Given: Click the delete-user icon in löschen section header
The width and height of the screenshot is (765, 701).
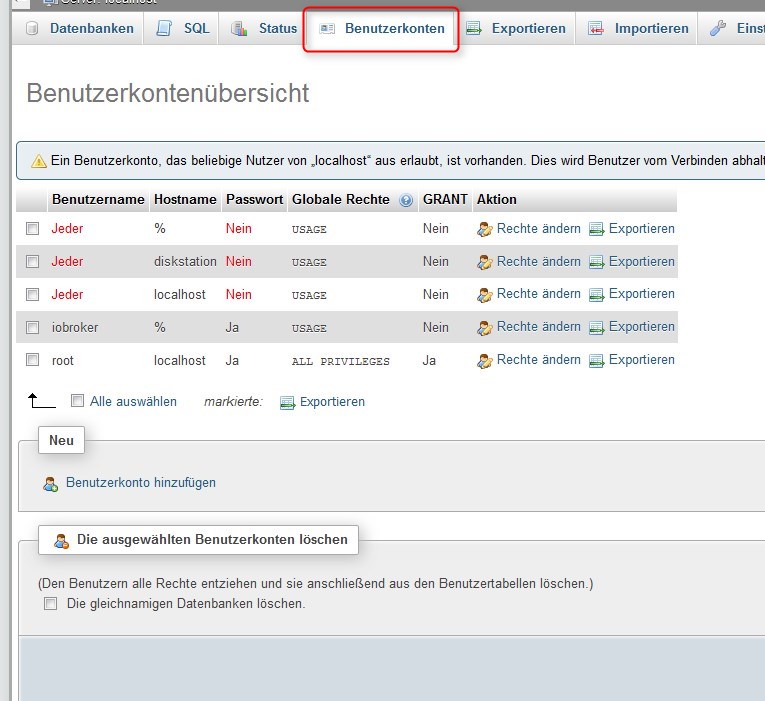Looking at the screenshot, I should 61,541.
